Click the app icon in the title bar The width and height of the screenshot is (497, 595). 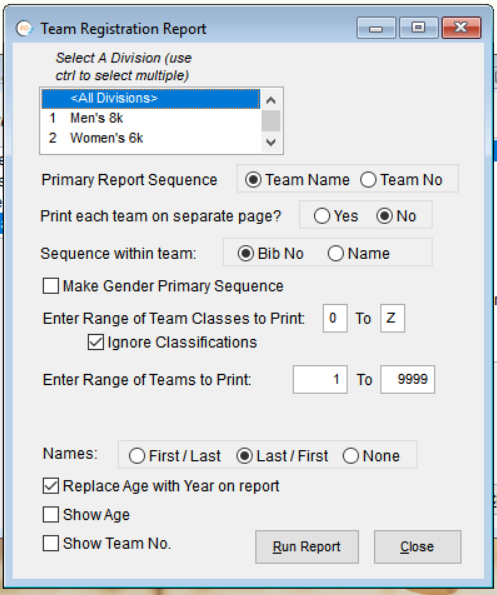click(x=24, y=28)
